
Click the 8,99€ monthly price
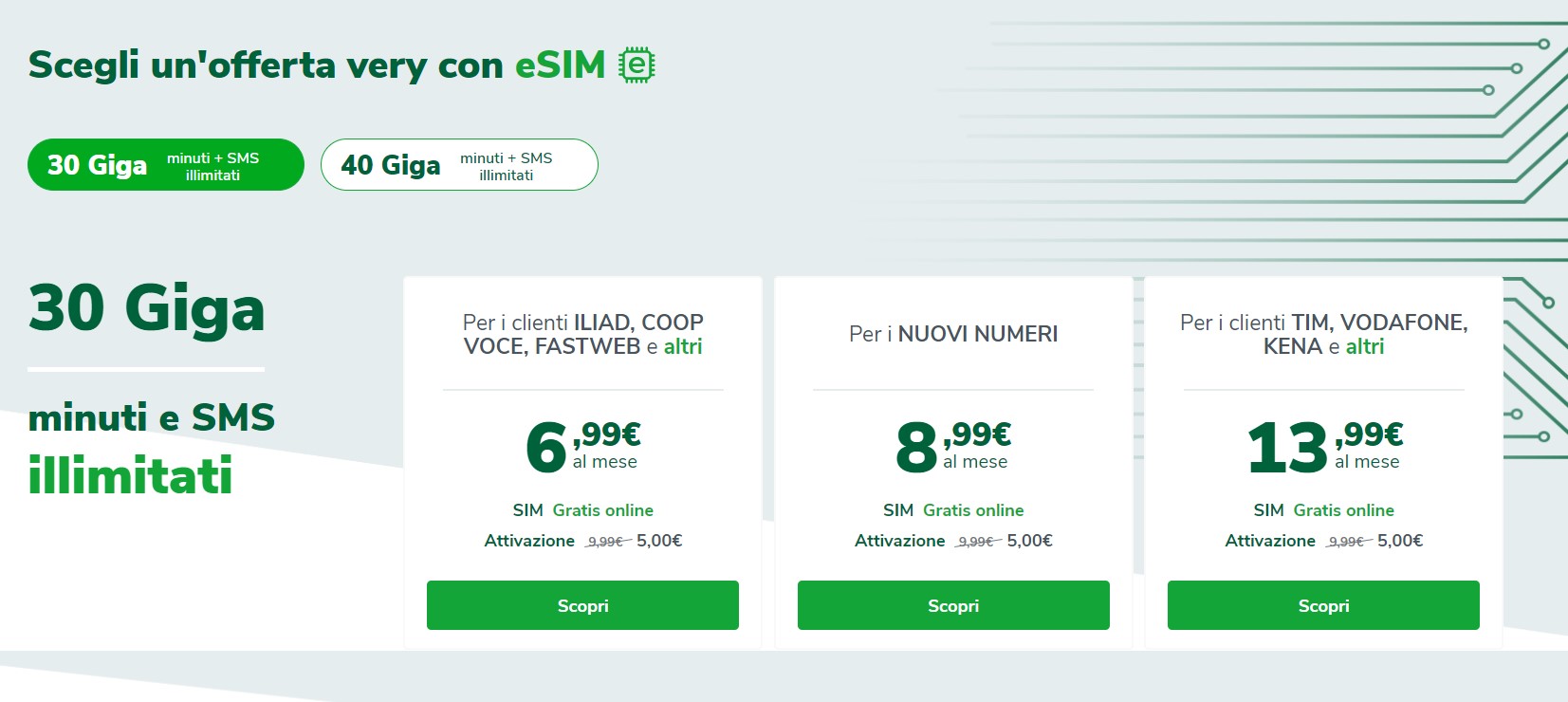(953, 446)
